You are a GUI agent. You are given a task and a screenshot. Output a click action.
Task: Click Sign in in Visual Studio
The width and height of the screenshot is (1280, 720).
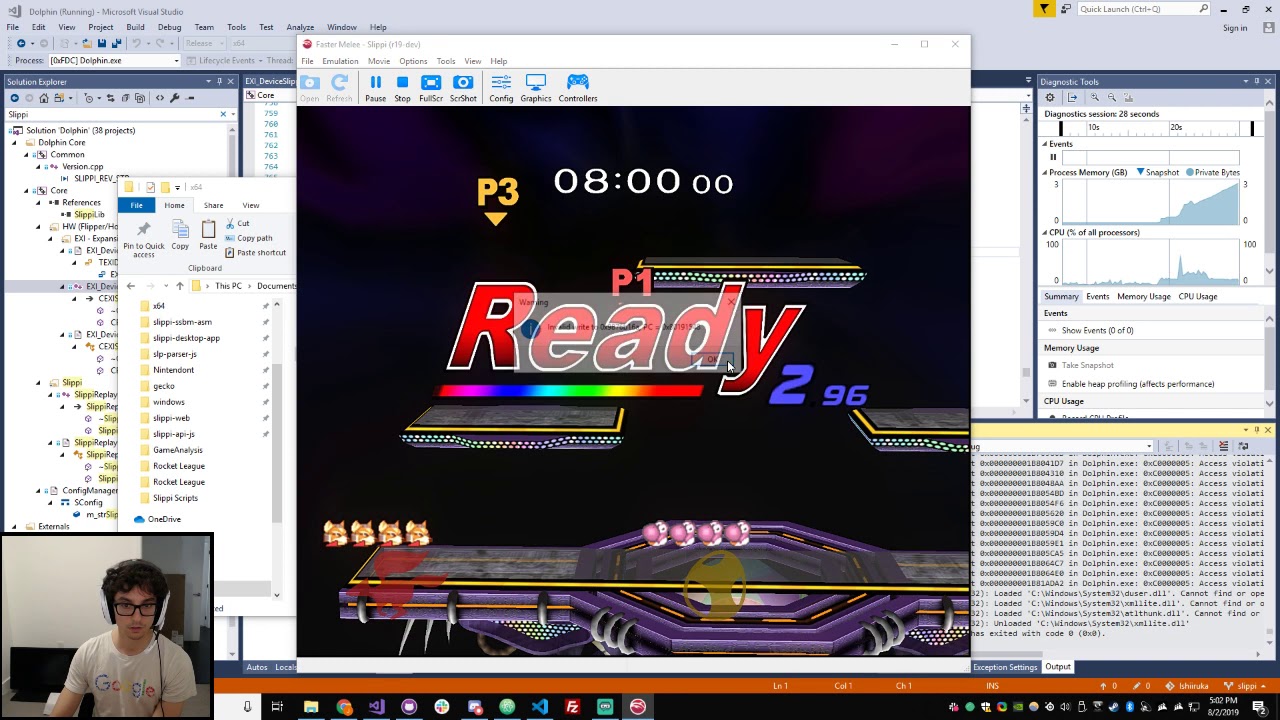1235,28
